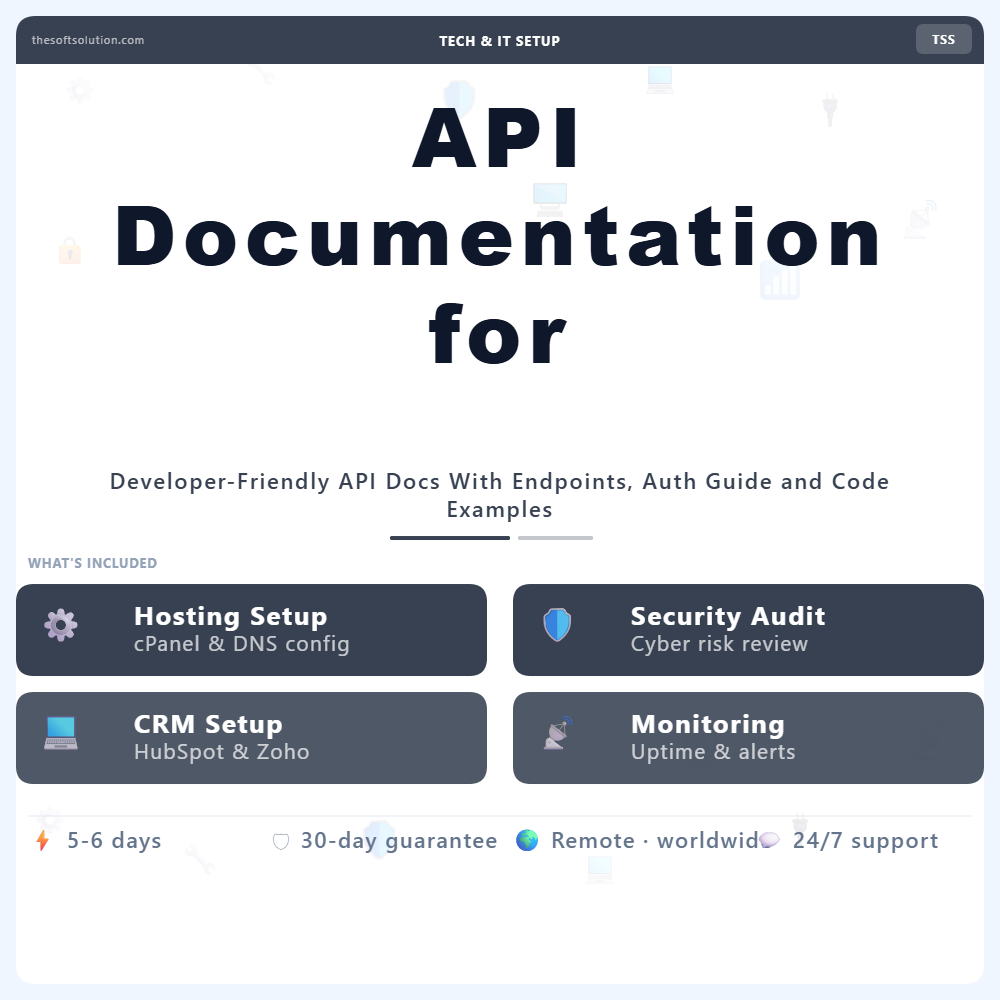
Task: Open the Monitoring card
Action: [748, 738]
